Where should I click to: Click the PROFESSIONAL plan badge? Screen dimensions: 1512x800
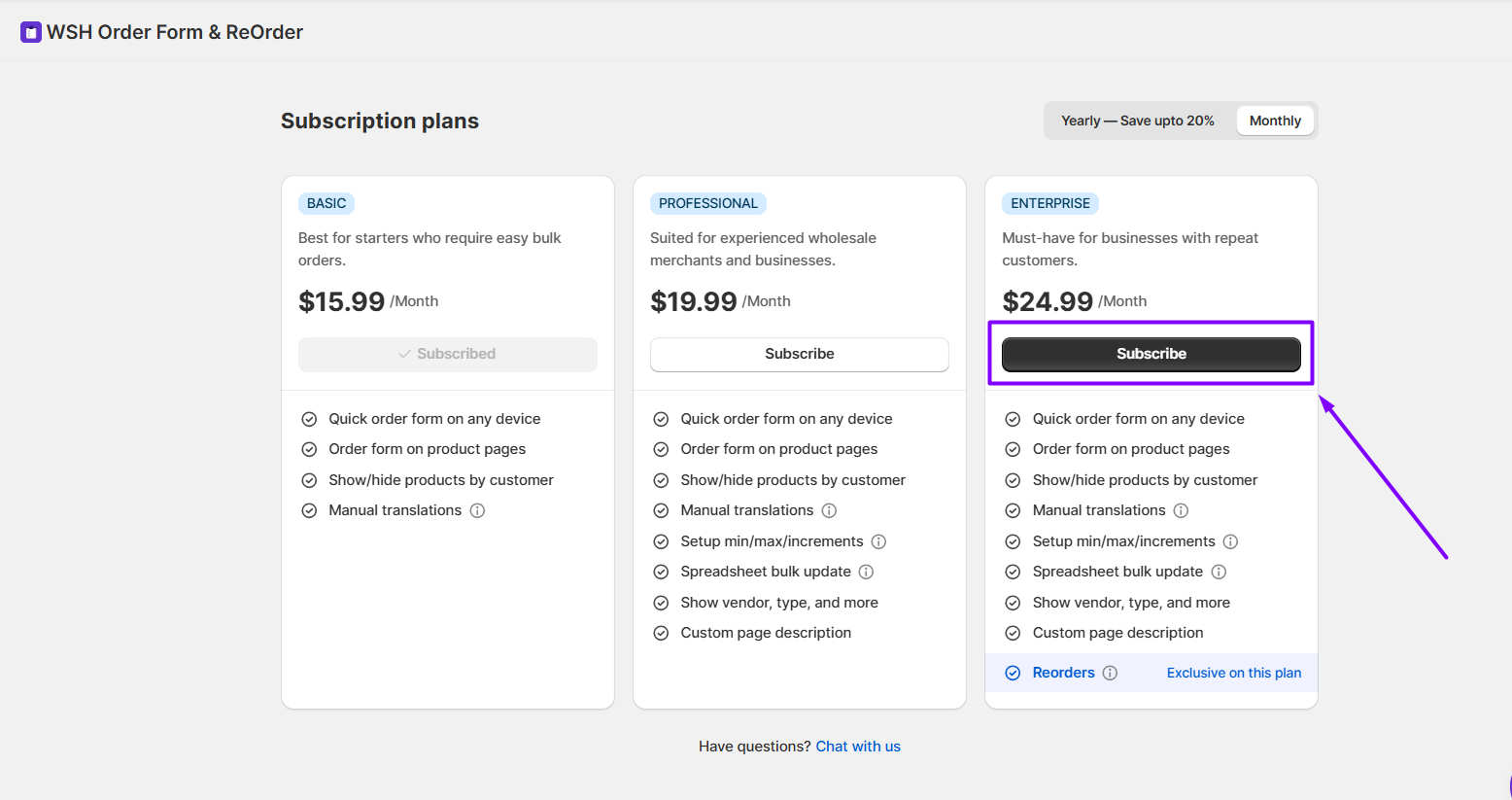tap(707, 203)
